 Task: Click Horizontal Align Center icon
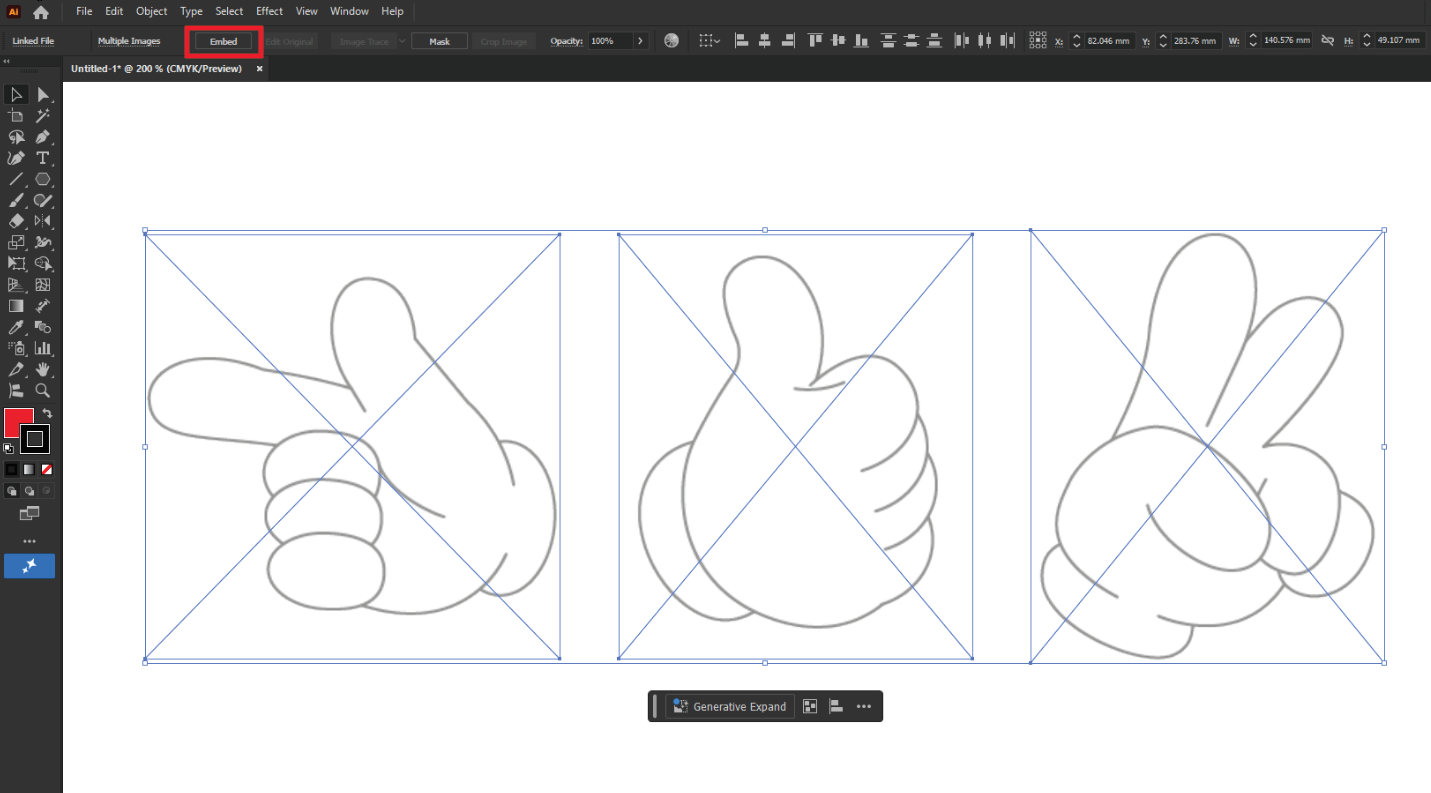click(765, 41)
